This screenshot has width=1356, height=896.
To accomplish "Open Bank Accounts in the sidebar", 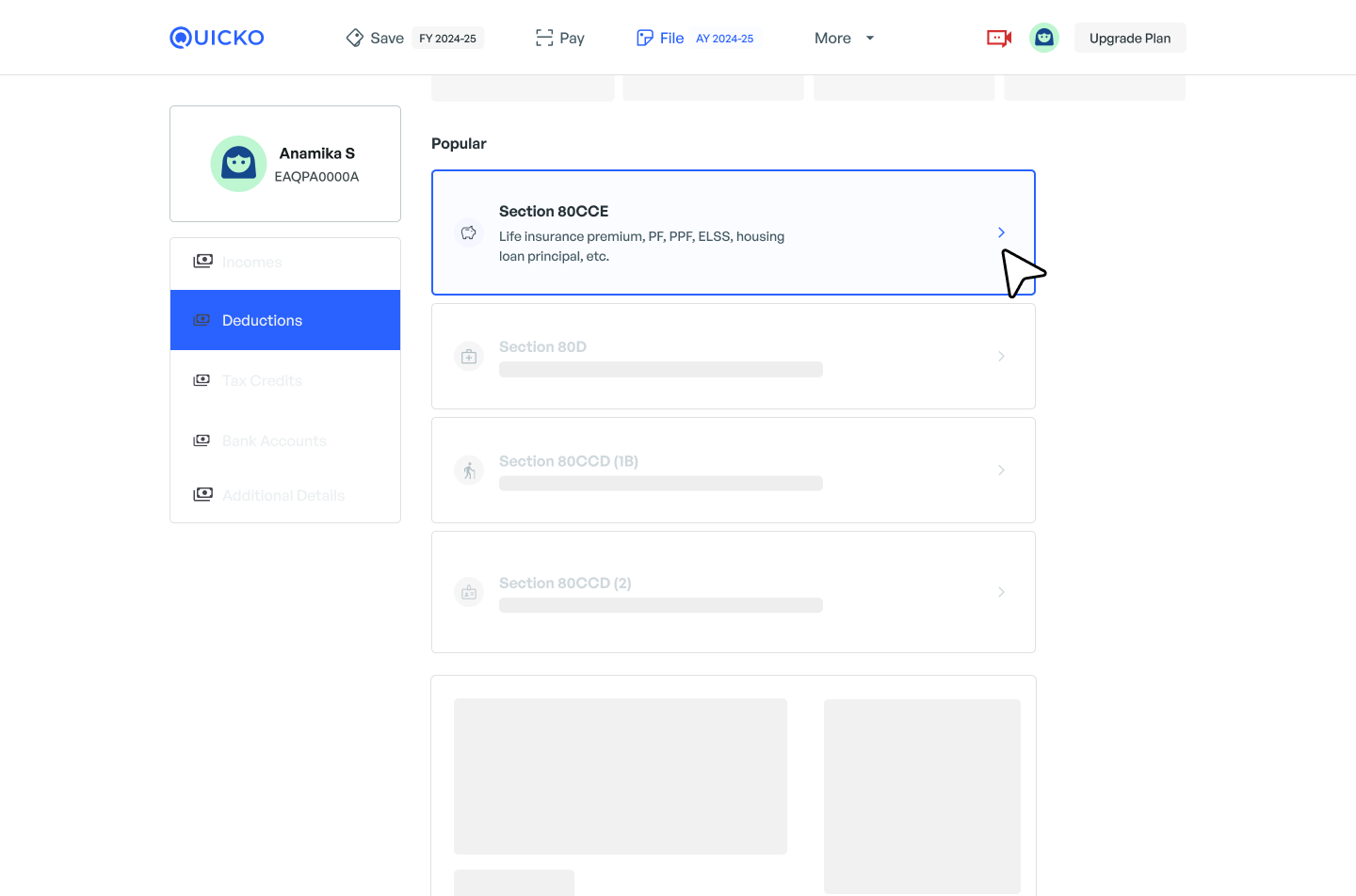I will [x=274, y=440].
